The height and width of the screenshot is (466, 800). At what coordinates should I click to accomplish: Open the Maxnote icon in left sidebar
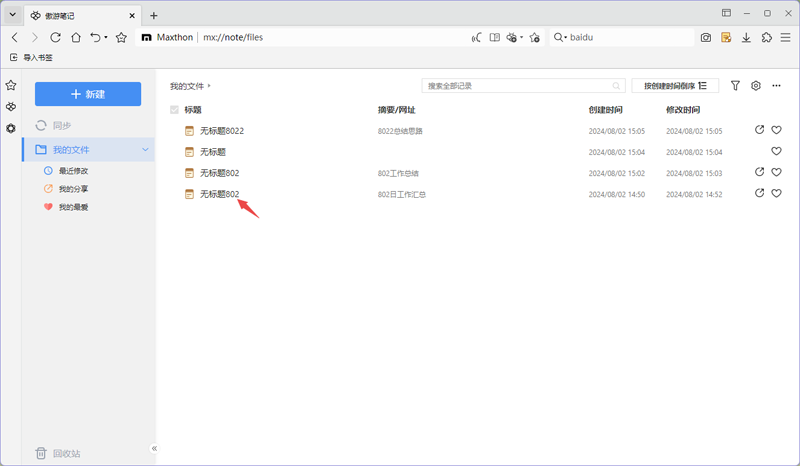click(11, 107)
